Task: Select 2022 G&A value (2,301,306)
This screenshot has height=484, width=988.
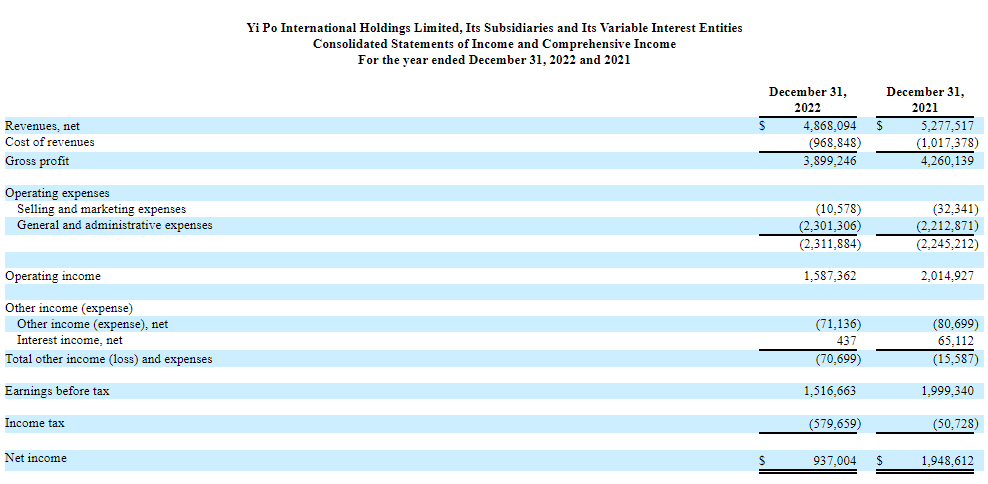Action: coord(830,226)
